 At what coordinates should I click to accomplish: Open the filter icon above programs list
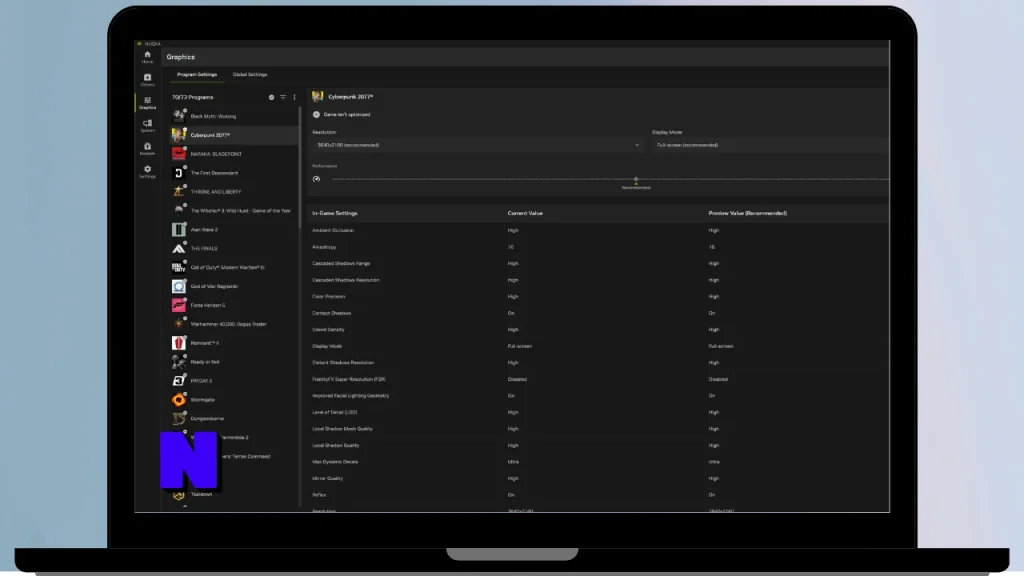(x=283, y=97)
